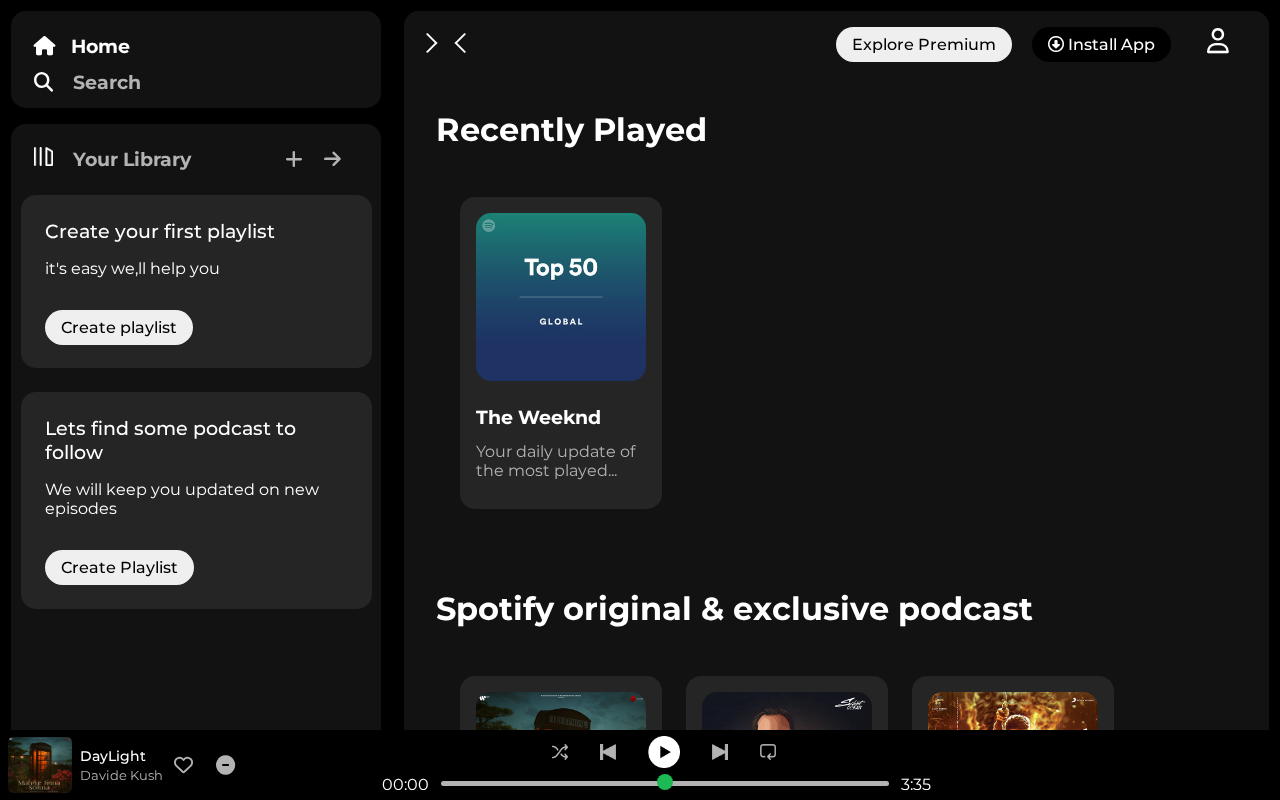Click the DayLight album art in the player
Viewport: 1280px width, 800px height.
(40, 765)
